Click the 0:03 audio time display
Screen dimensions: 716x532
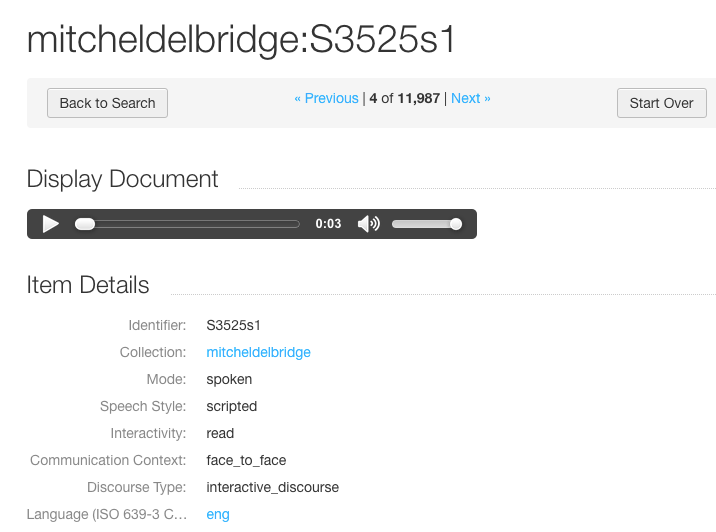(x=328, y=224)
